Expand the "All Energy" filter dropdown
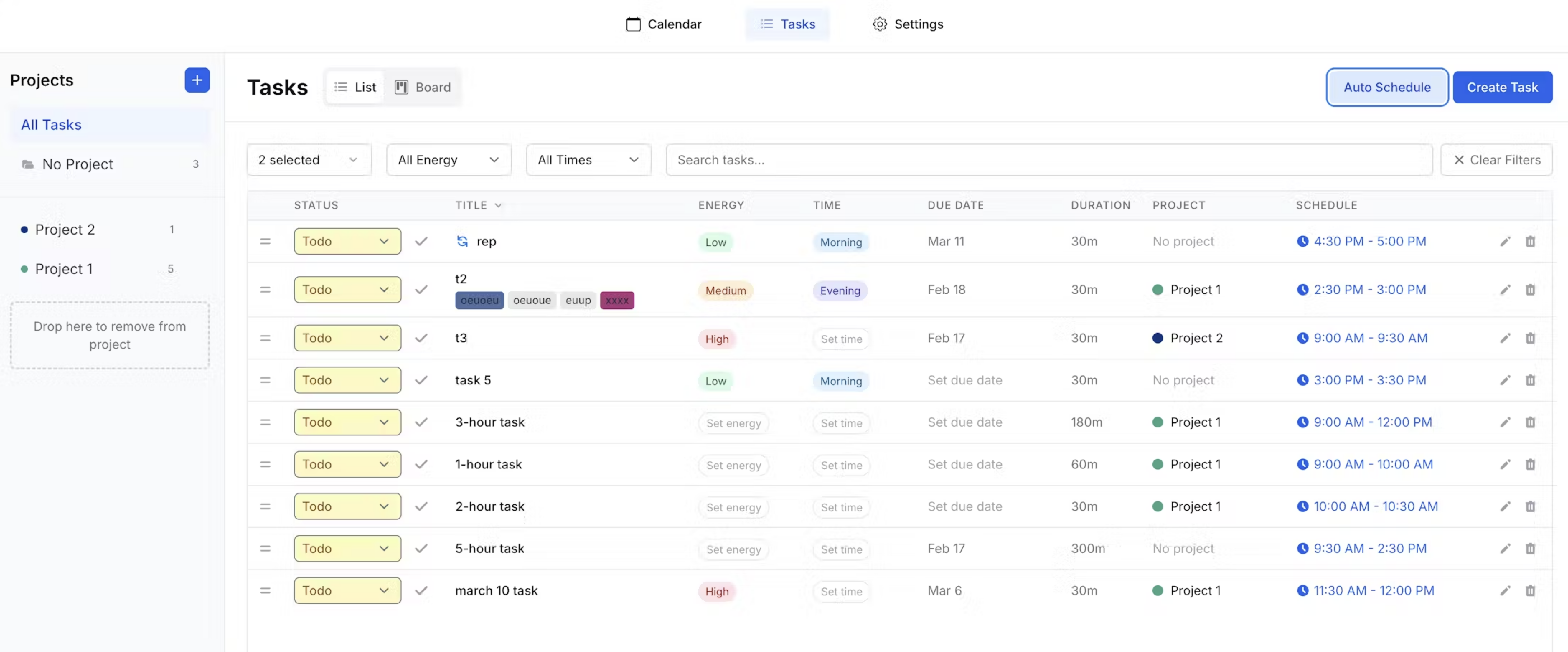The height and width of the screenshot is (652, 1568). (x=449, y=159)
